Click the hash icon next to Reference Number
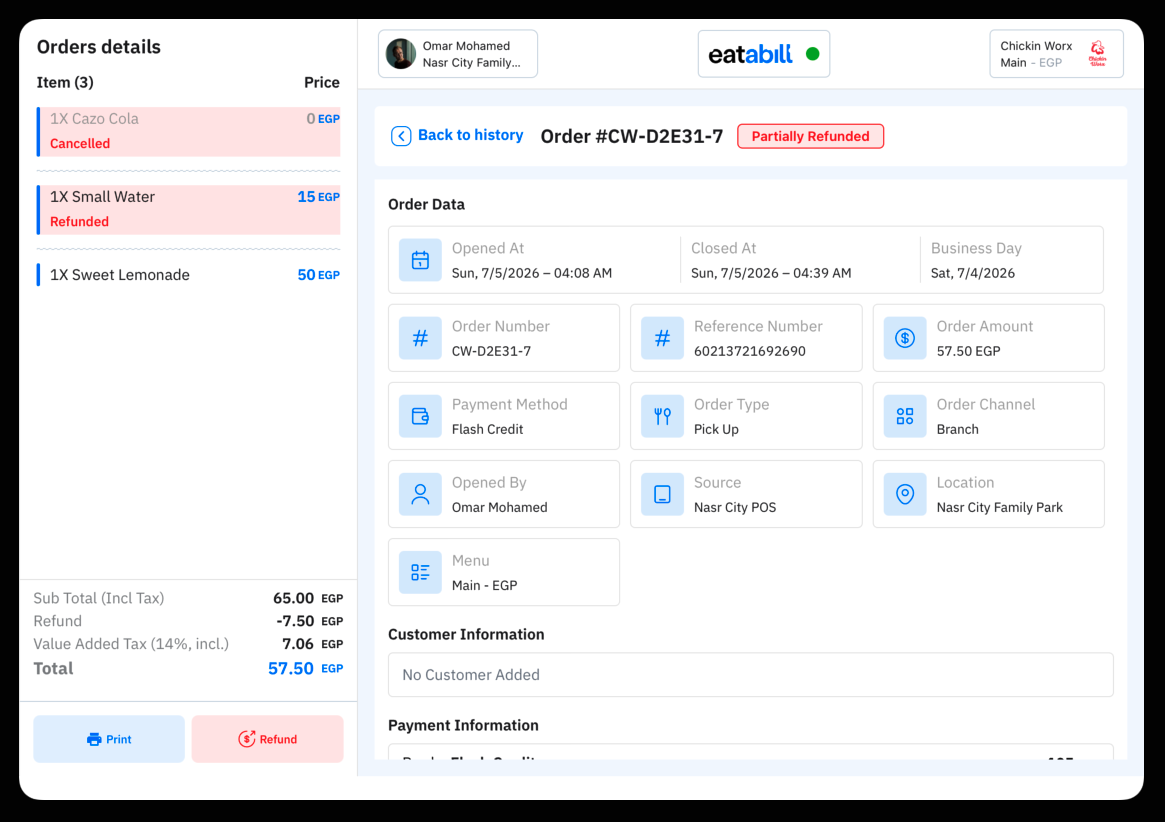Viewport: 1165px width, 822px height. (x=662, y=338)
